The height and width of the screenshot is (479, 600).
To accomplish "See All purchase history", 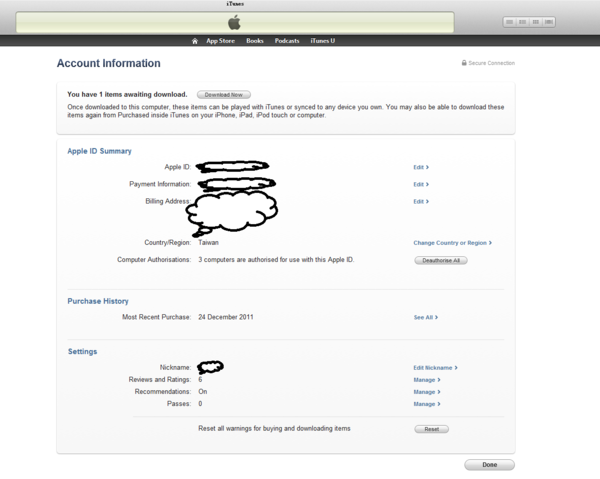I will tap(426, 318).
